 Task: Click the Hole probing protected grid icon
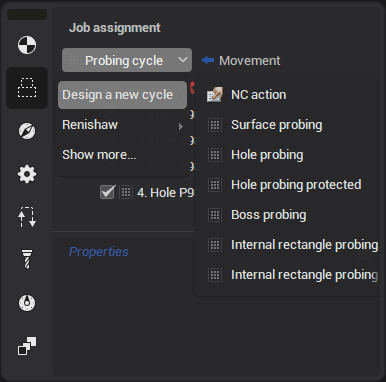pos(215,185)
